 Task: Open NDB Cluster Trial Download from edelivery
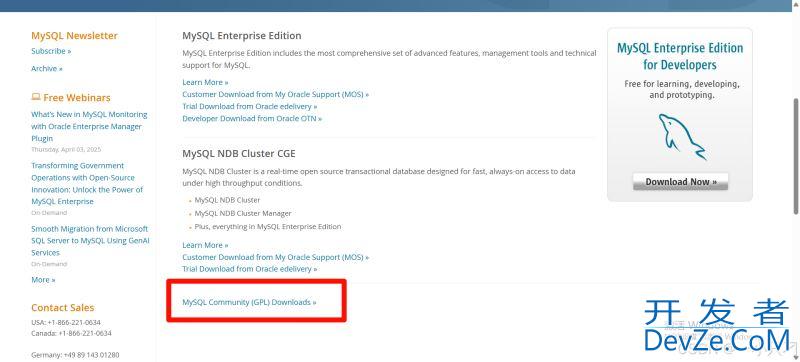(249, 269)
